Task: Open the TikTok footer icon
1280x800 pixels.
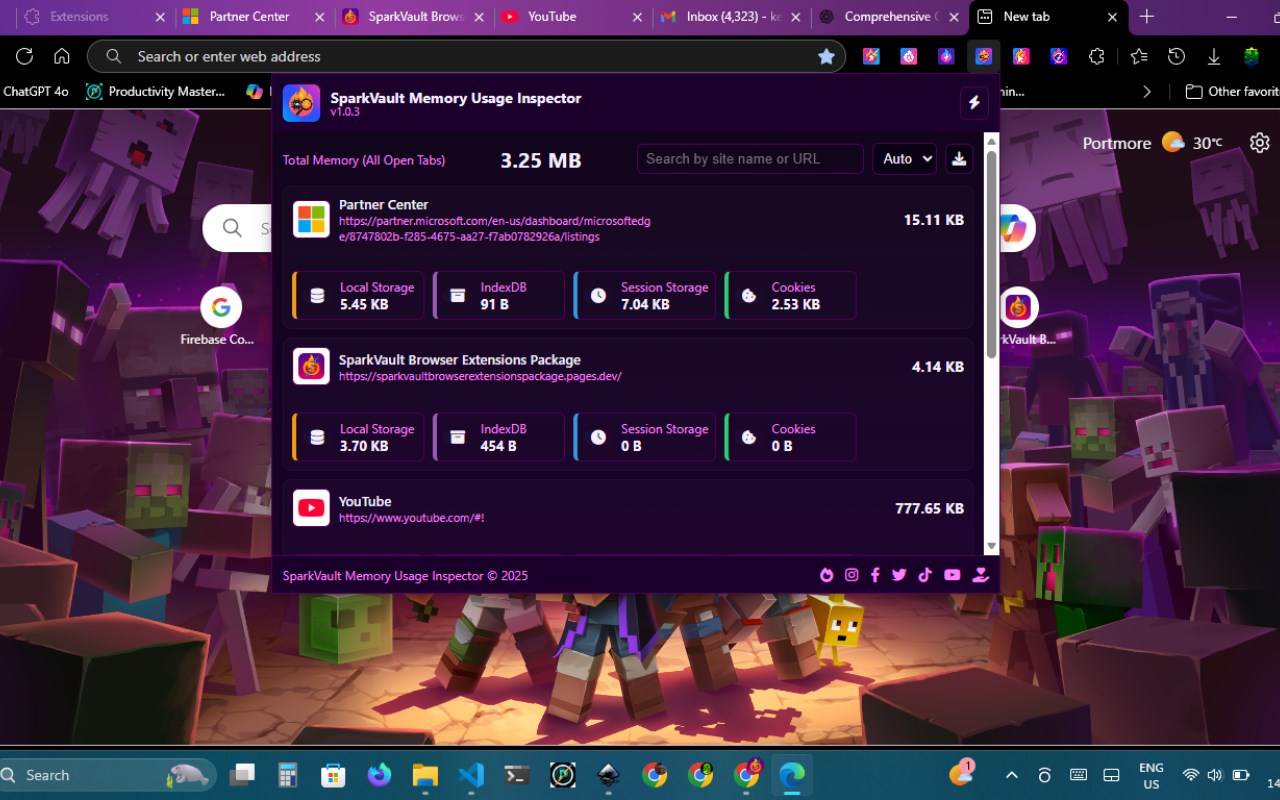Action: pos(925,575)
